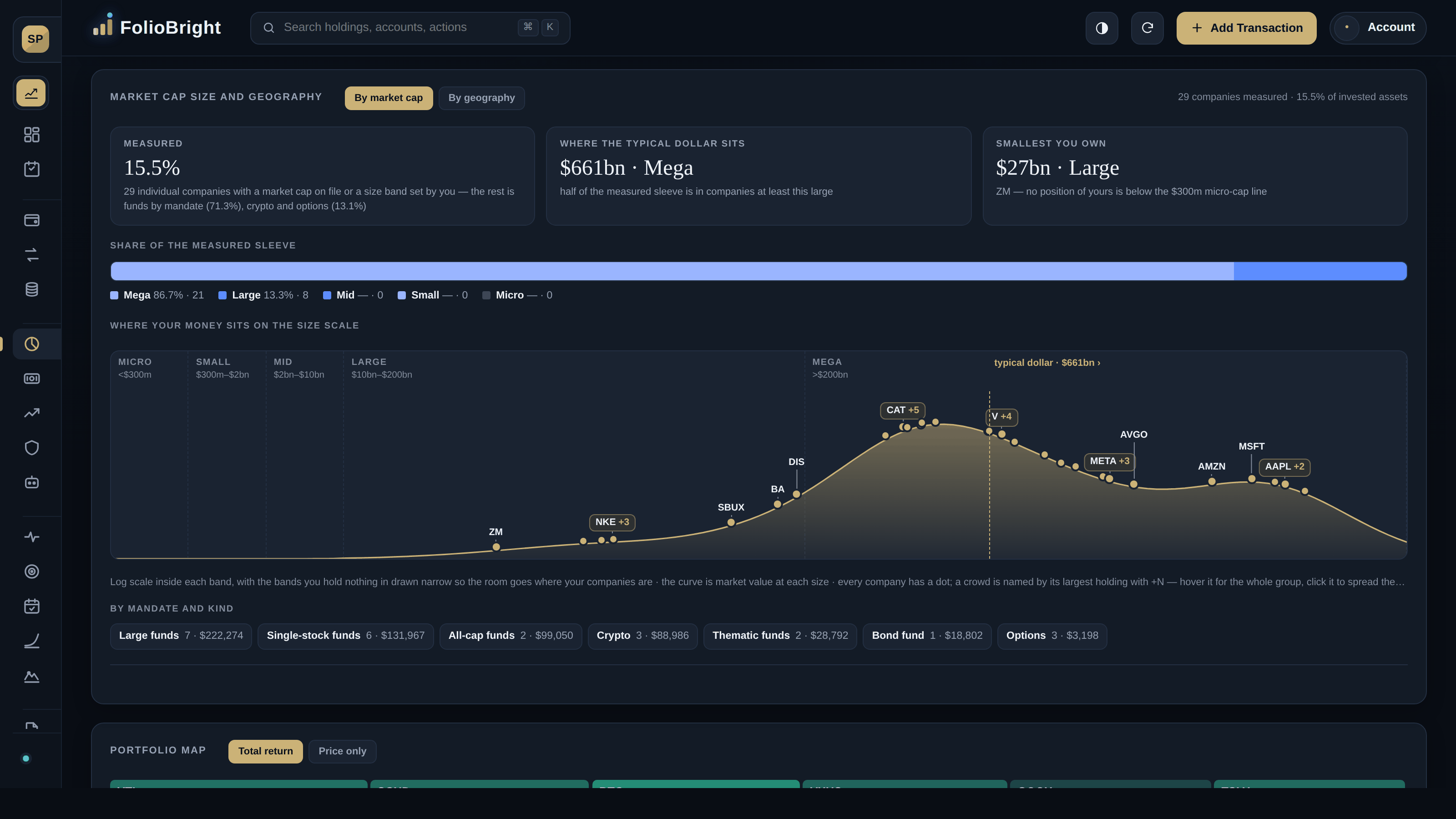Select the Price only tab
This screenshot has height=819, width=1456.
342,751
